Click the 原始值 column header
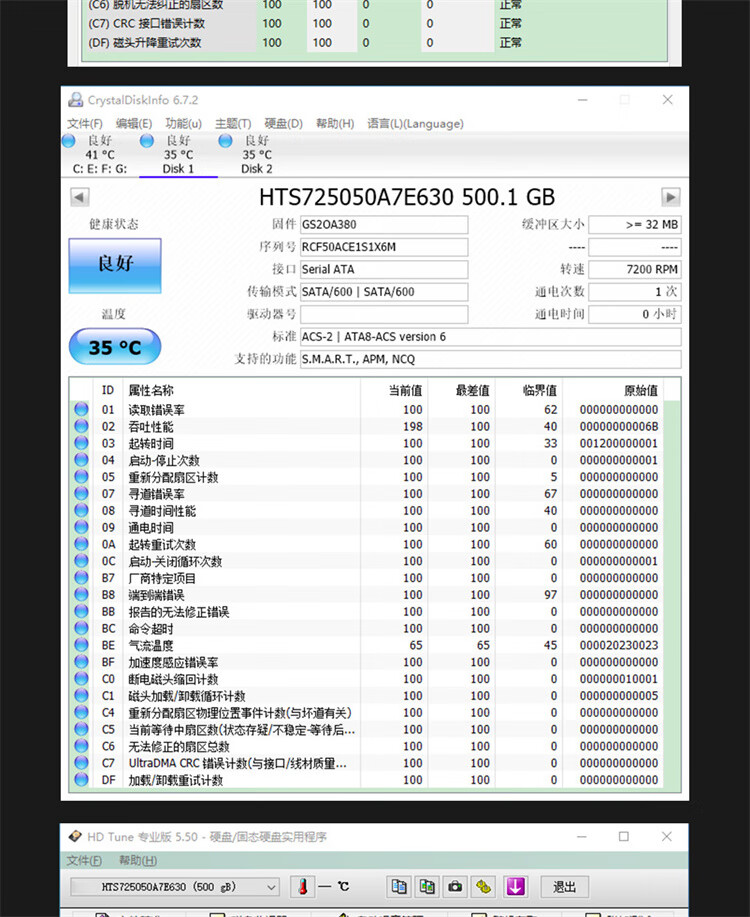Viewport: 750px width, 917px height. [x=613, y=390]
